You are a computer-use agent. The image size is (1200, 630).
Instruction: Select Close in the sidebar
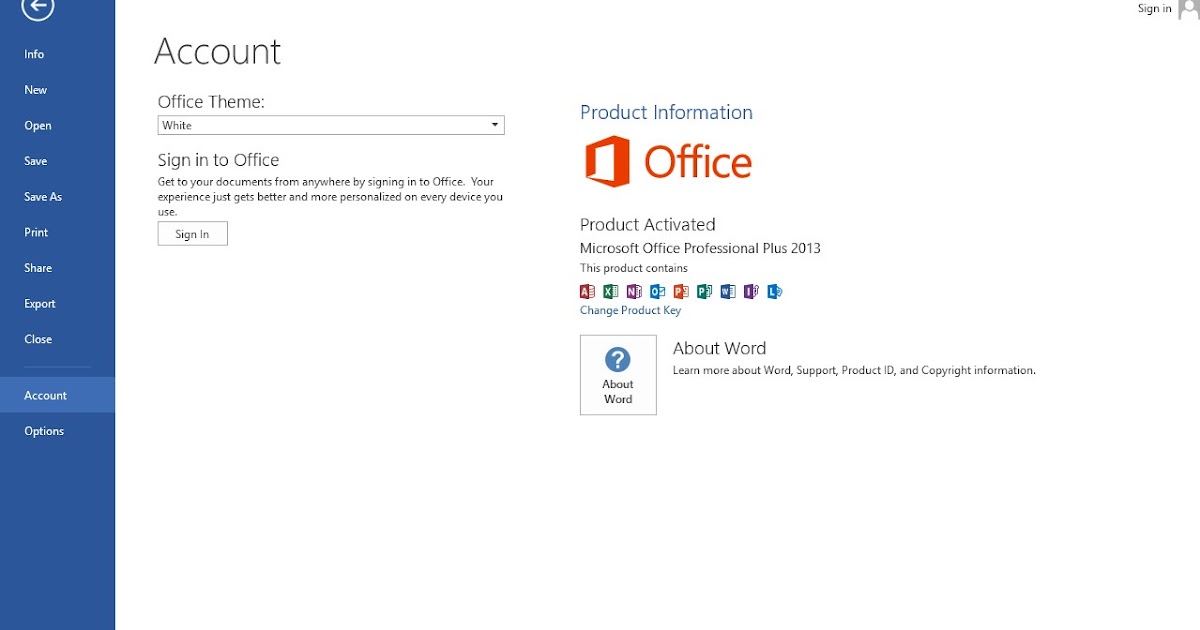tap(57, 339)
